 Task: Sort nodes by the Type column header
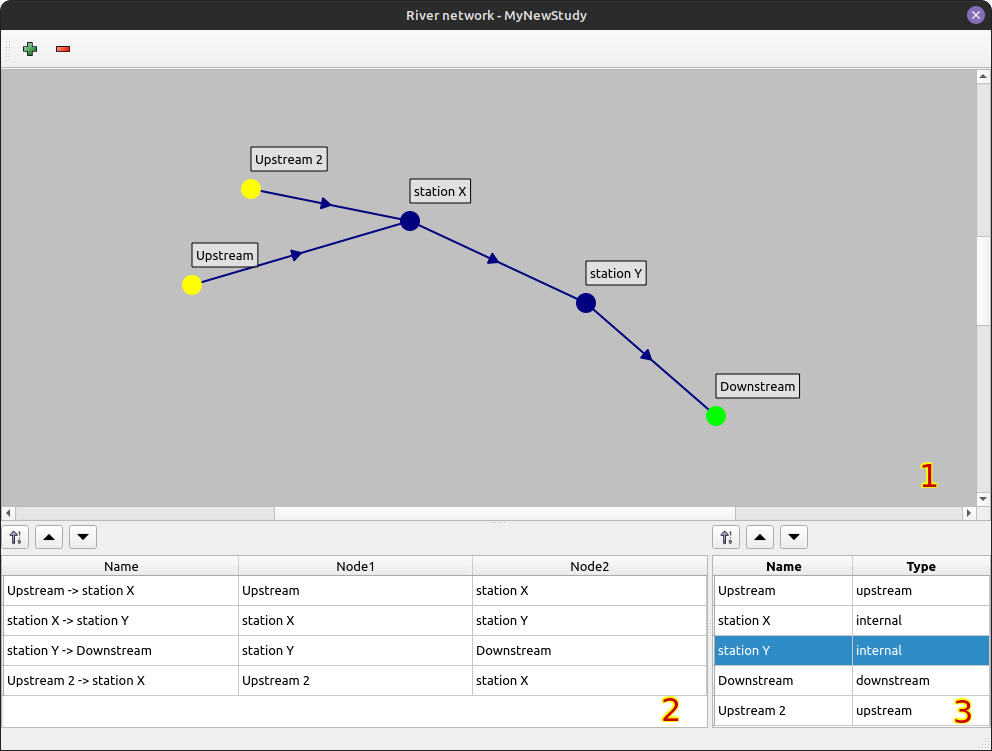(x=920, y=566)
